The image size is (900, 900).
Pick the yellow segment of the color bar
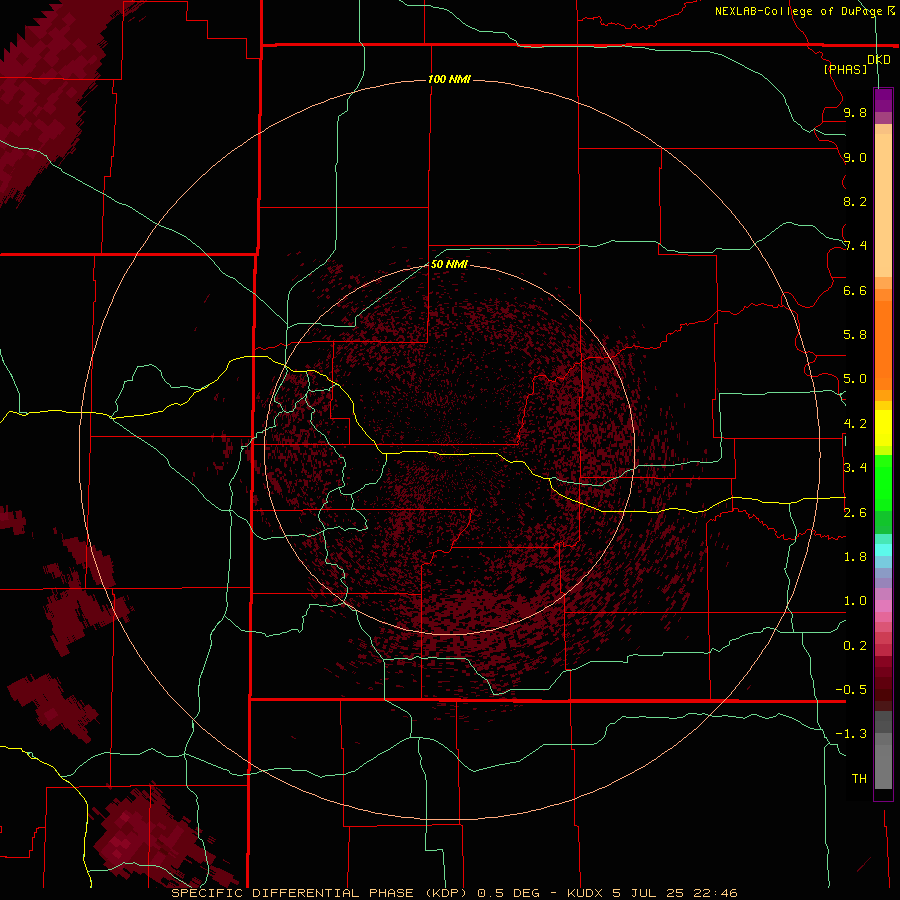[883, 428]
